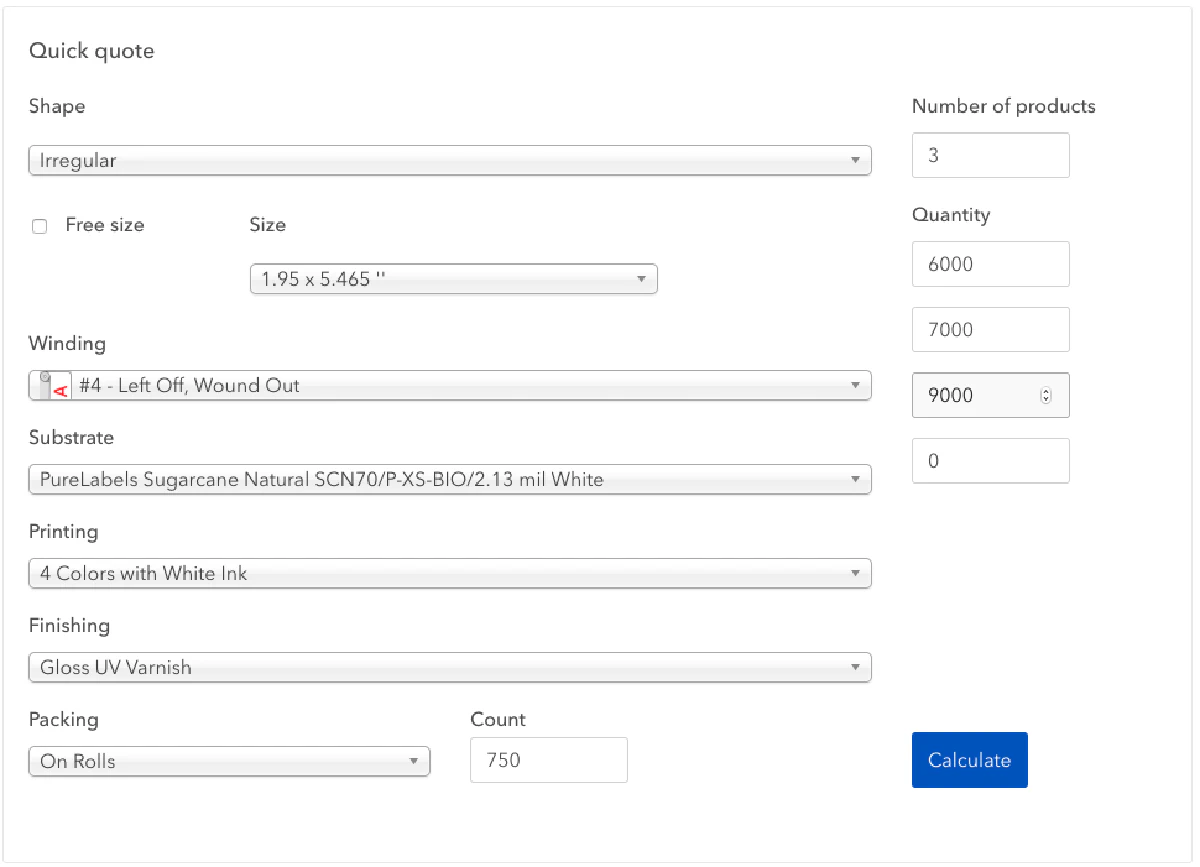Select the Count field showing 750

pos(548,760)
